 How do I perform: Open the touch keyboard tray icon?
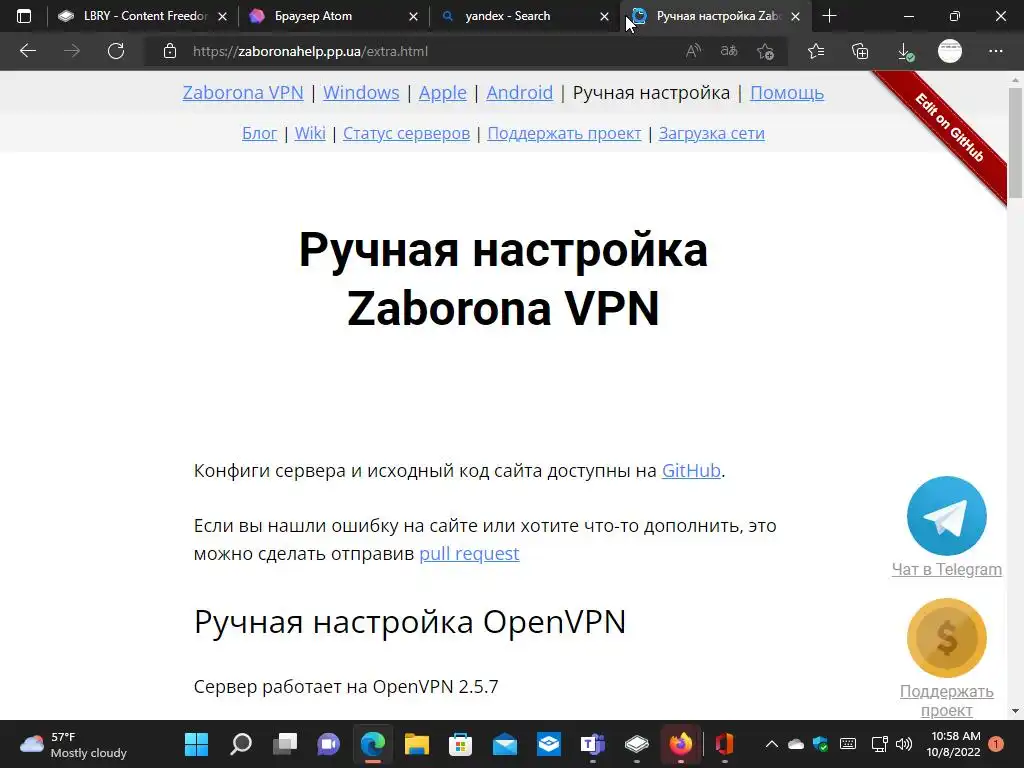(848, 744)
